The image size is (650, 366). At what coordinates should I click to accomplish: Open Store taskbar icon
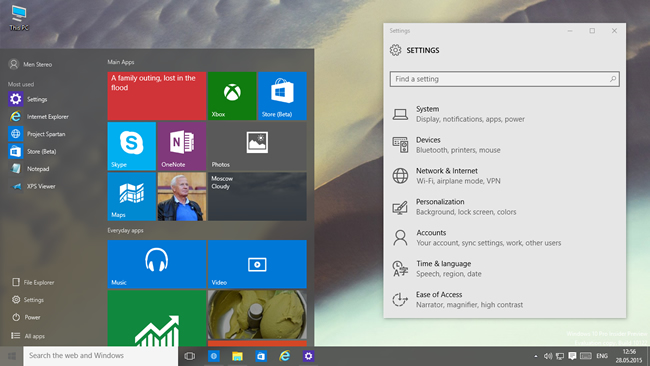tap(261, 356)
